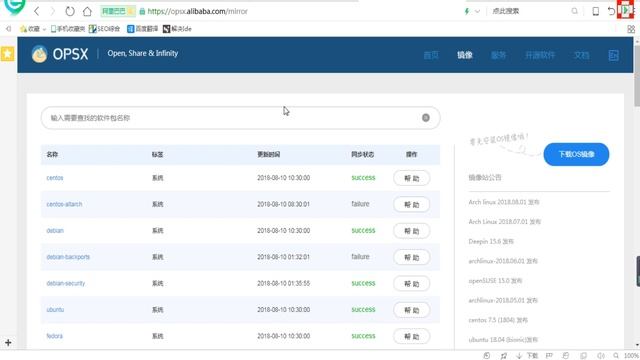Image resolution: width=640 pixels, height=360 pixels.
Task: Click the help button in fedora row
Action: click(x=411, y=336)
